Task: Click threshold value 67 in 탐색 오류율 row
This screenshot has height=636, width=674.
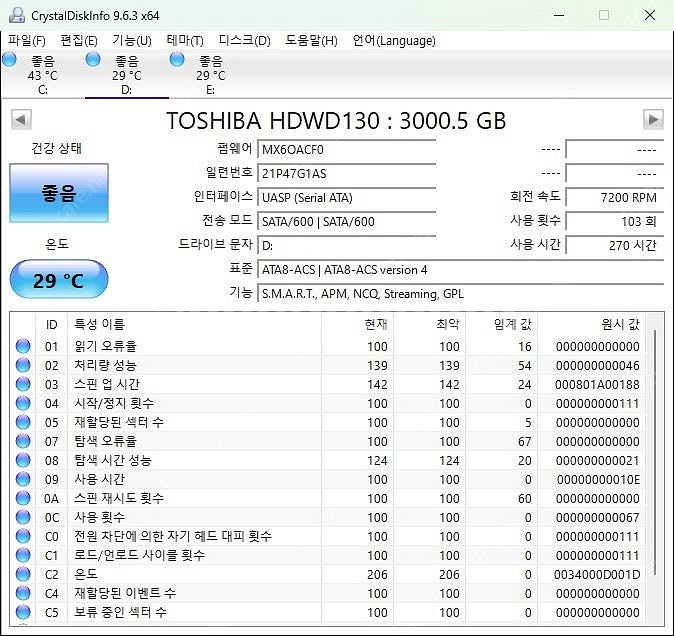Action: pyautogui.click(x=524, y=441)
